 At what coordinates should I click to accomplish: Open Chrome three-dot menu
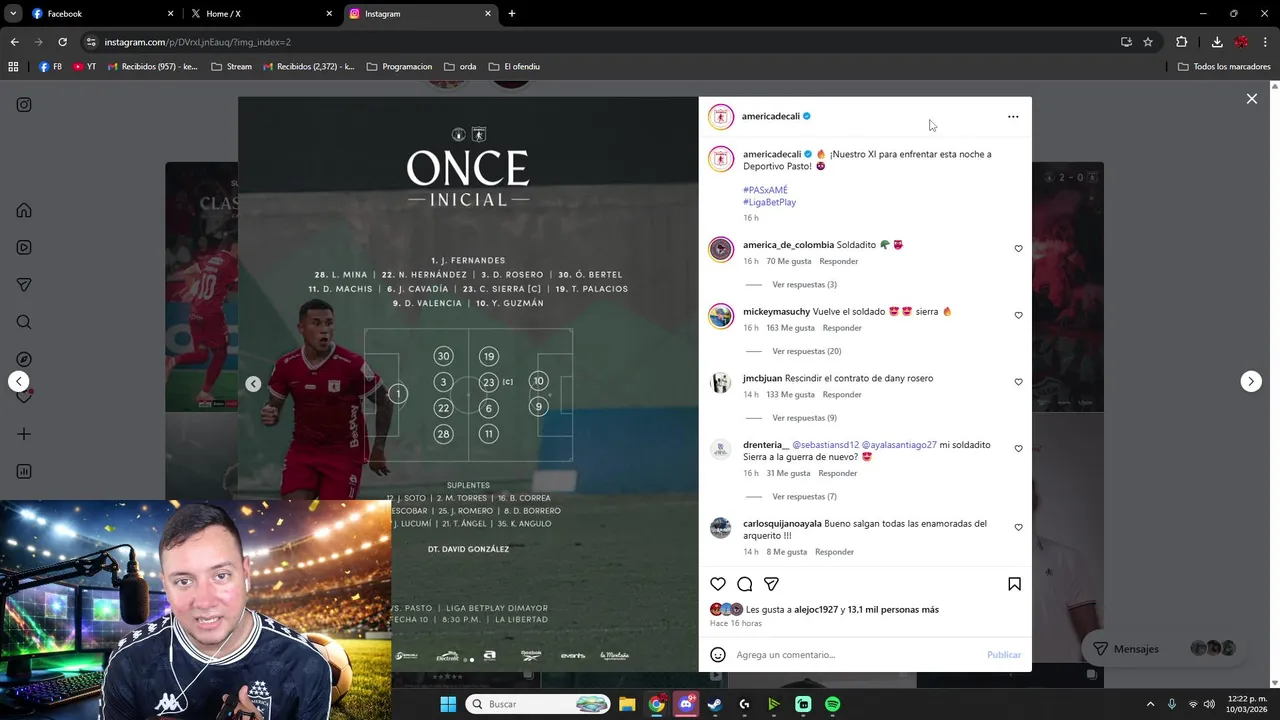click(1266, 42)
